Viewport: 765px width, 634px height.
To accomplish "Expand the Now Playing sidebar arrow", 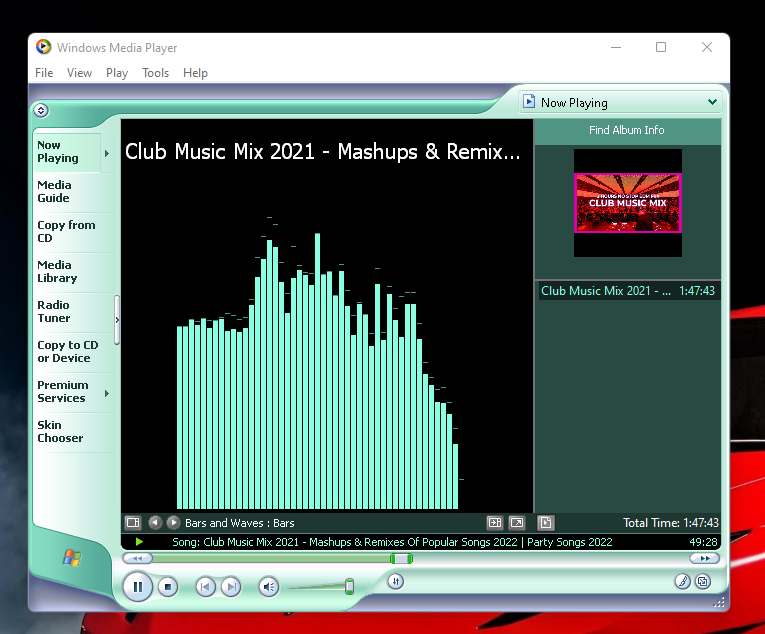I will [107, 153].
